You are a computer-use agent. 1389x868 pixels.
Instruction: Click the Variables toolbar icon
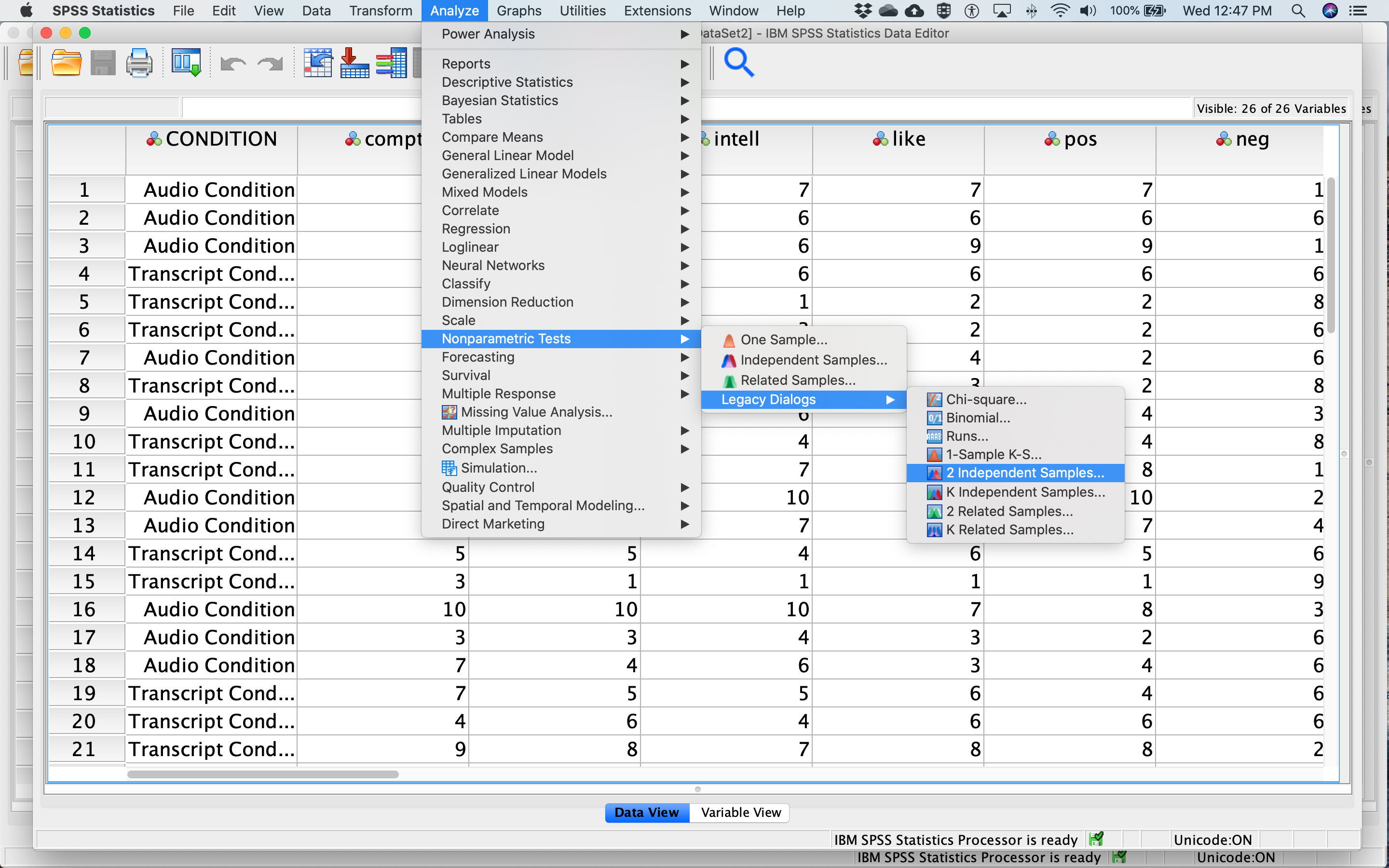click(x=392, y=63)
